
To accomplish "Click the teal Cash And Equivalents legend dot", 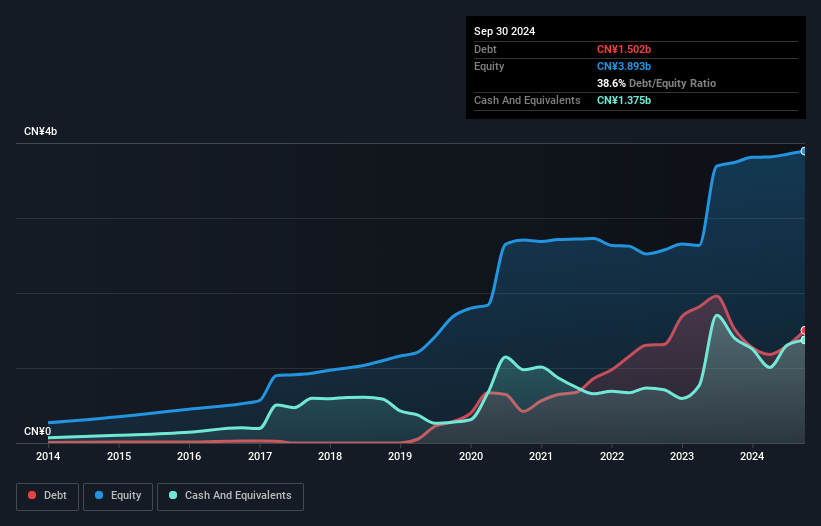I will (x=173, y=495).
